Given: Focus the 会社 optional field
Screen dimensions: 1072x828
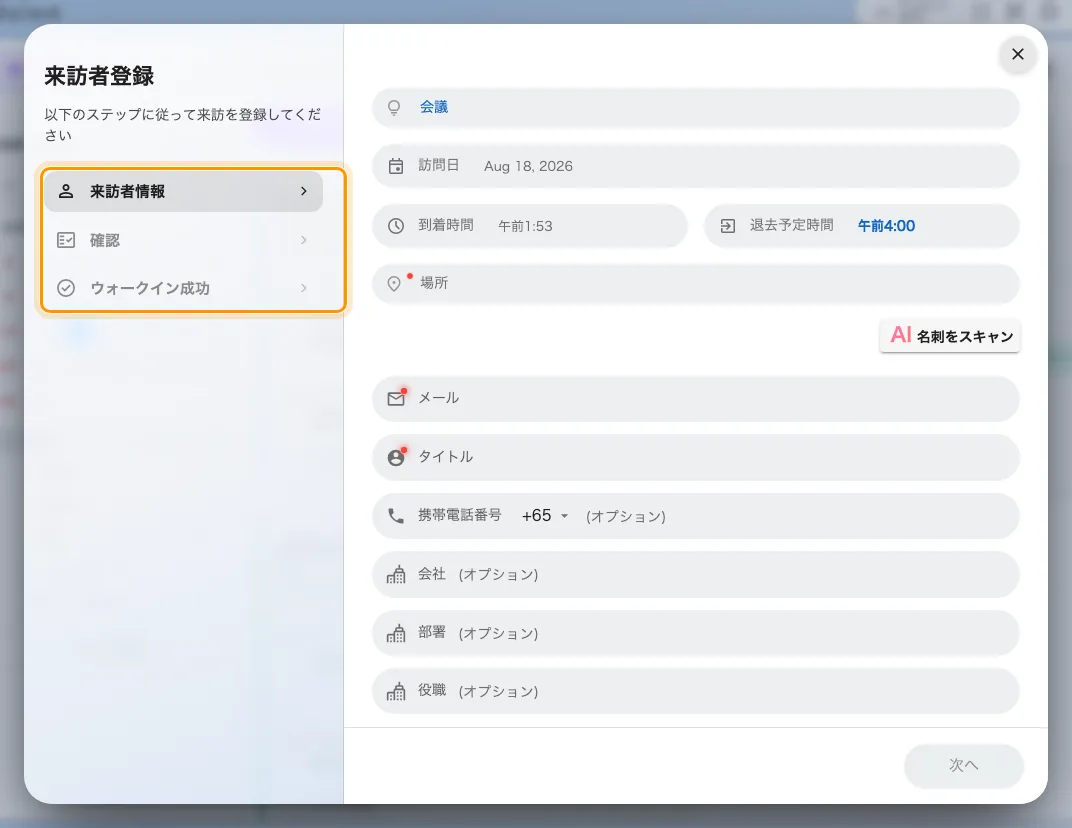Looking at the screenshot, I should (x=696, y=575).
